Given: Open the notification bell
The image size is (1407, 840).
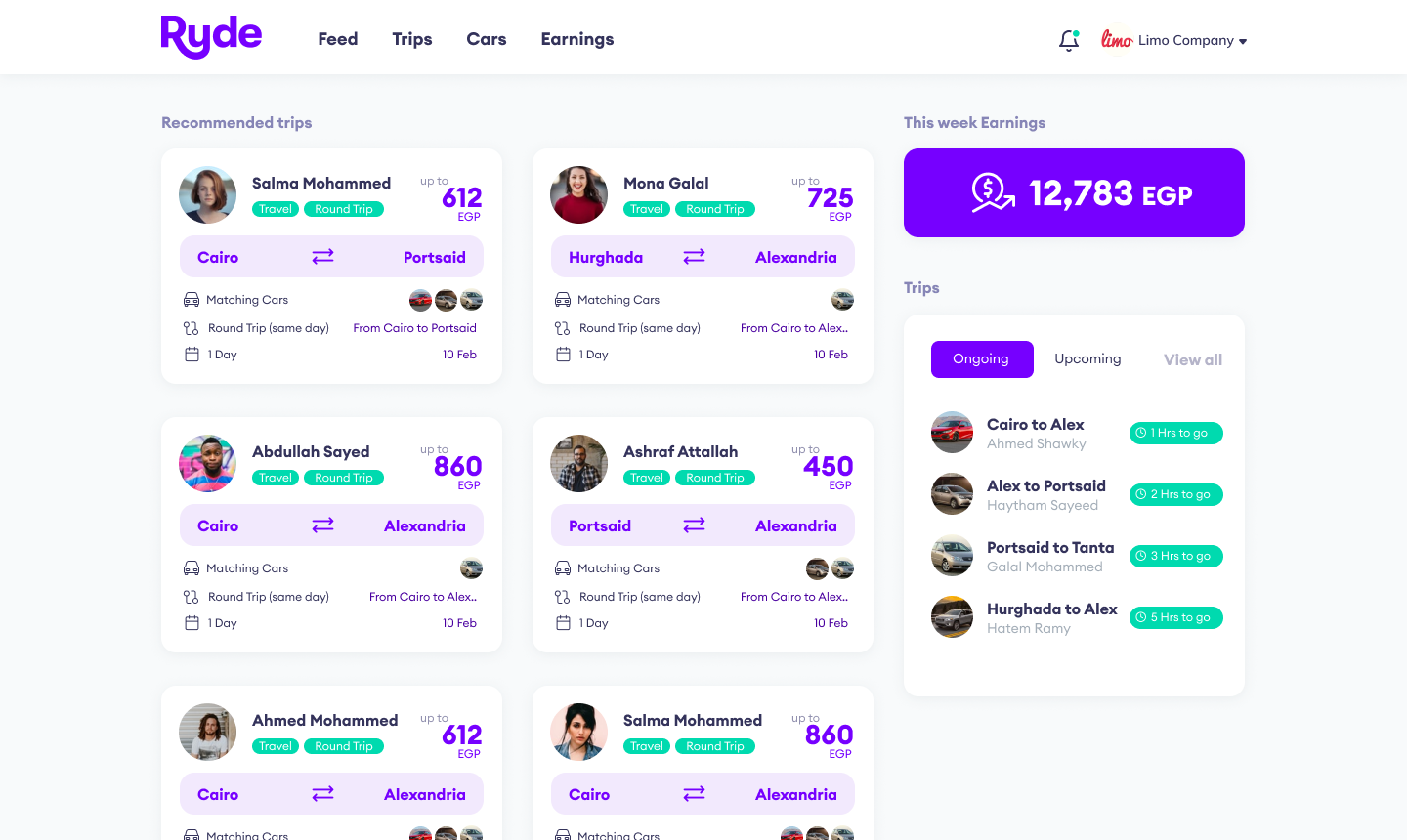Looking at the screenshot, I should tap(1069, 40).
